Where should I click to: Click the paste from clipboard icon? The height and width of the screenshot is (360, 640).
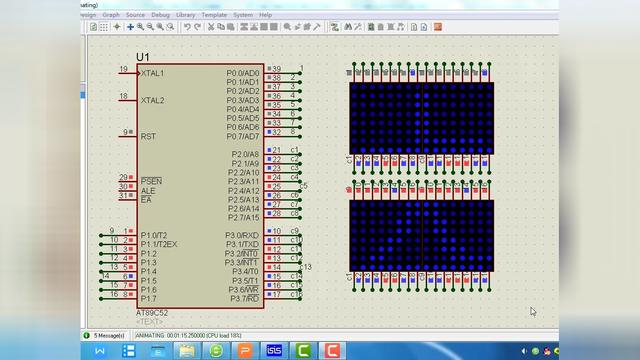click(231, 27)
